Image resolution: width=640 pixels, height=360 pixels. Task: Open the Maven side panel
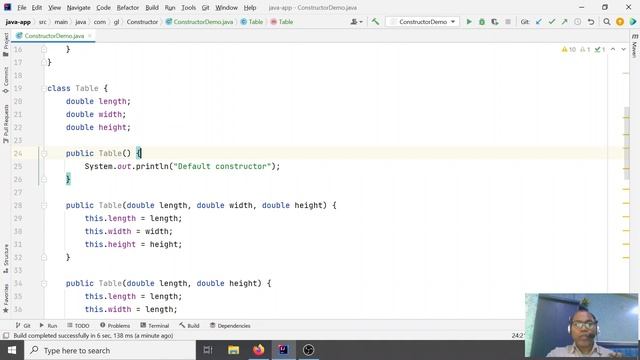coord(635,46)
